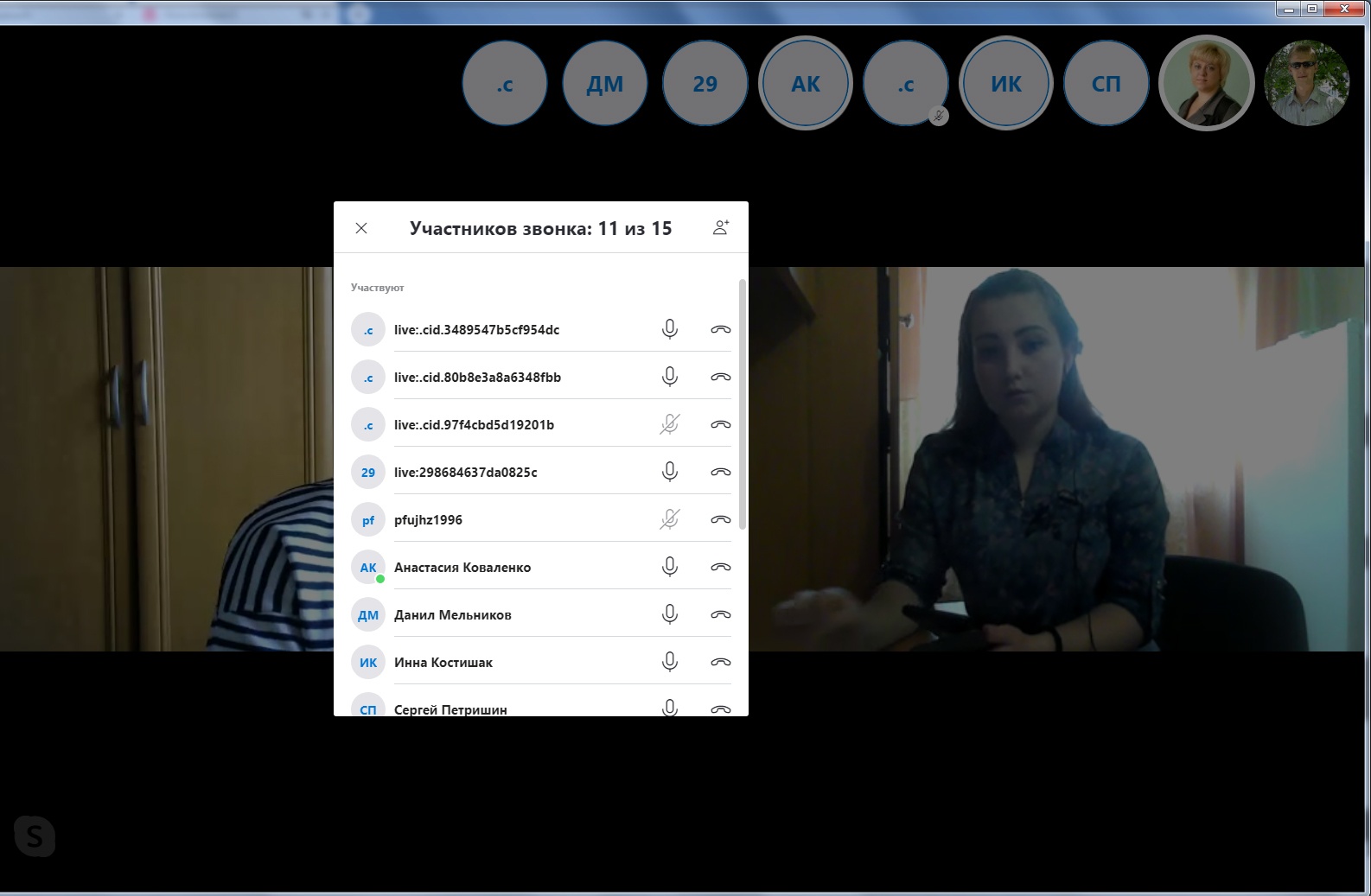Hang up Инна Костишак
This screenshot has height=896, width=1371.
[x=720, y=662]
